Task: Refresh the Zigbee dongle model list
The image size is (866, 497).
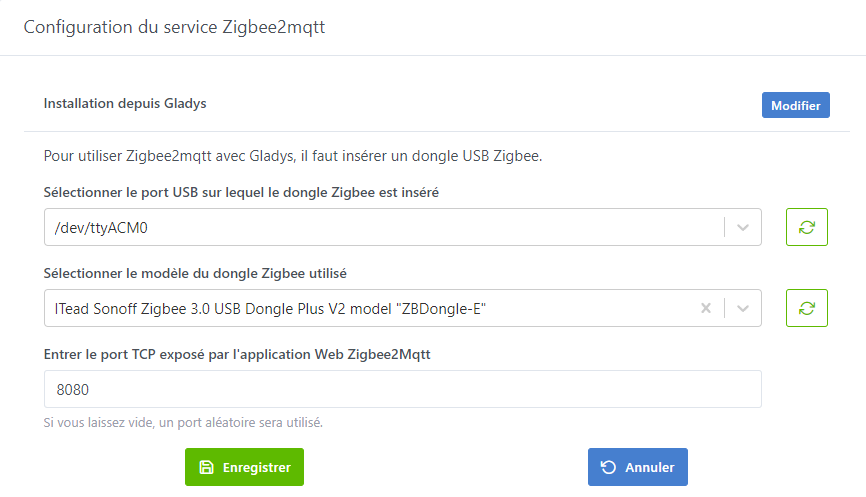Action: click(807, 308)
